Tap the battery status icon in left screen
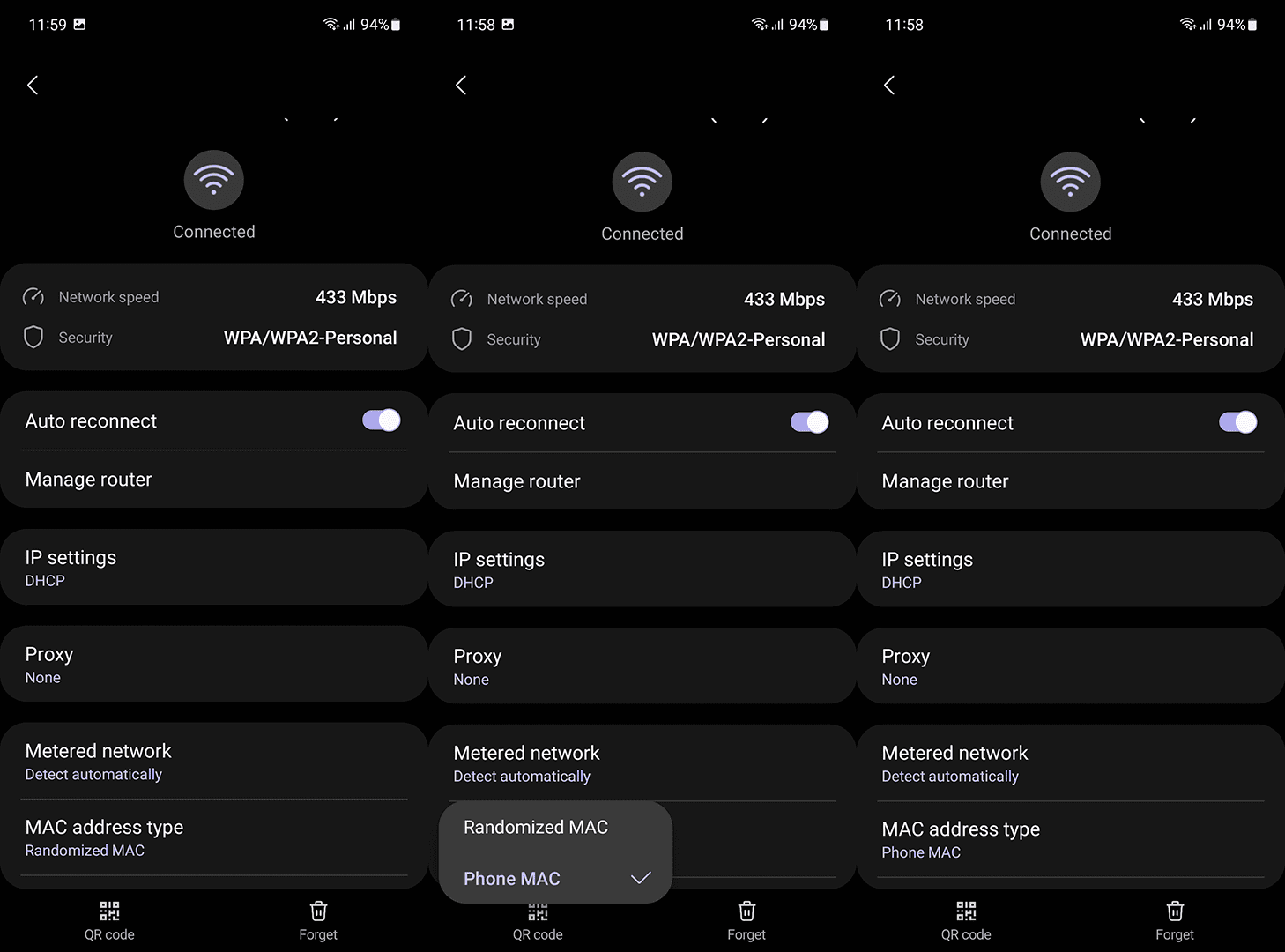 (x=396, y=25)
